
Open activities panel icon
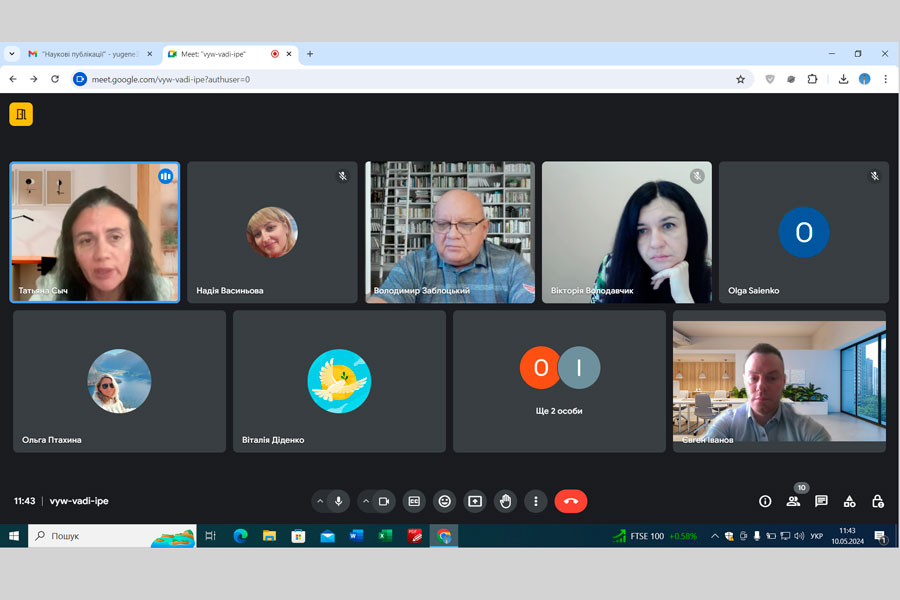point(849,501)
